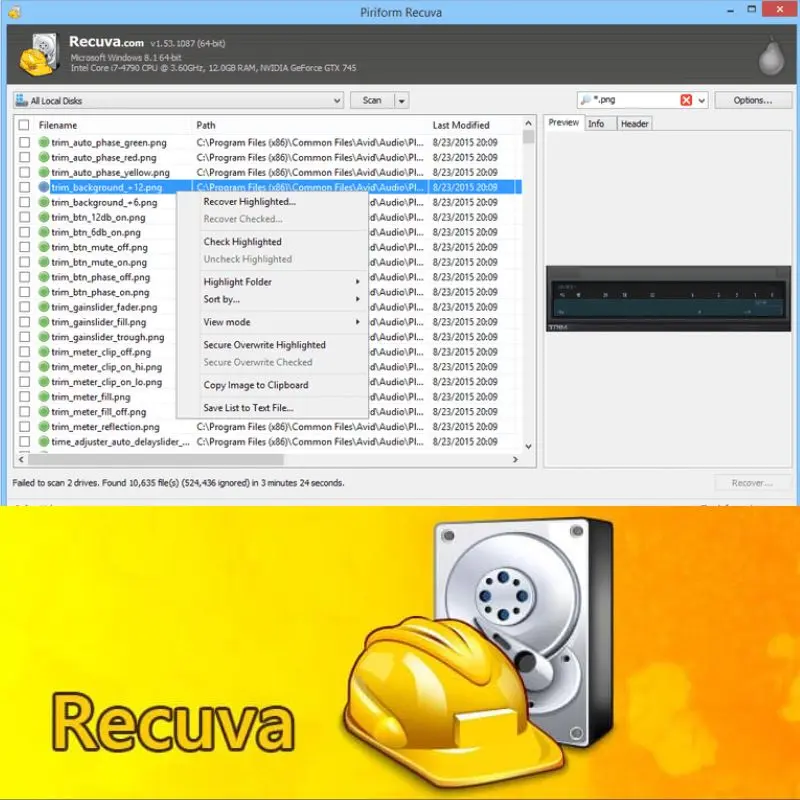
Task: Click status icon beside trim_meter_reflection.png
Action: pyautogui.click(x=44, y=427)
